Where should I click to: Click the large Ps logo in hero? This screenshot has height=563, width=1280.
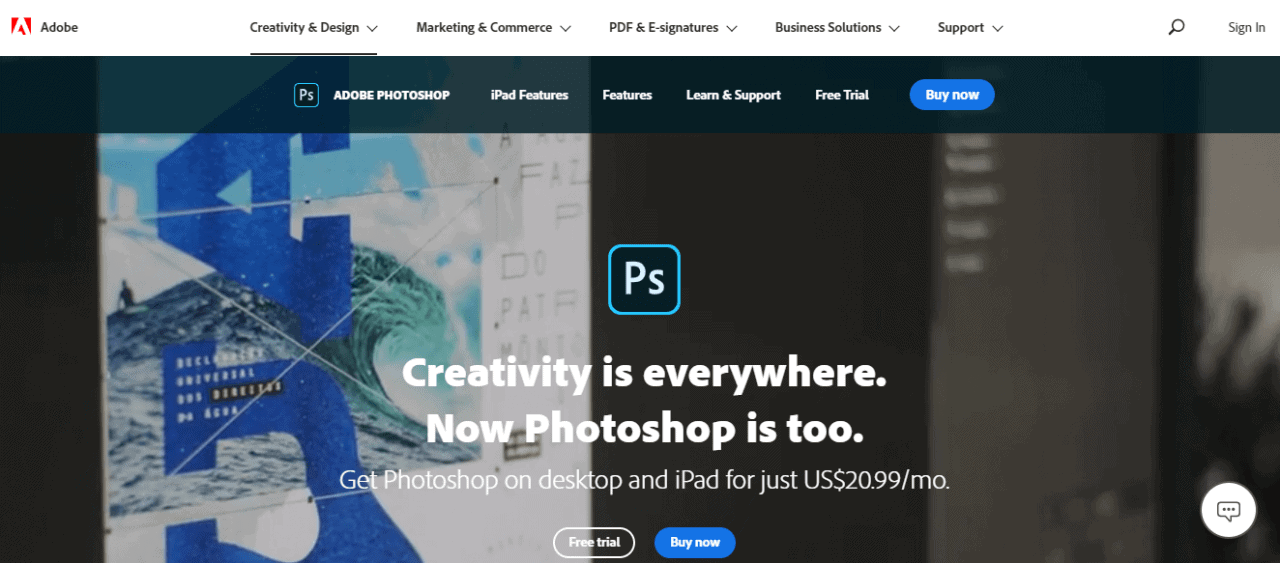[x=644, y=279]
